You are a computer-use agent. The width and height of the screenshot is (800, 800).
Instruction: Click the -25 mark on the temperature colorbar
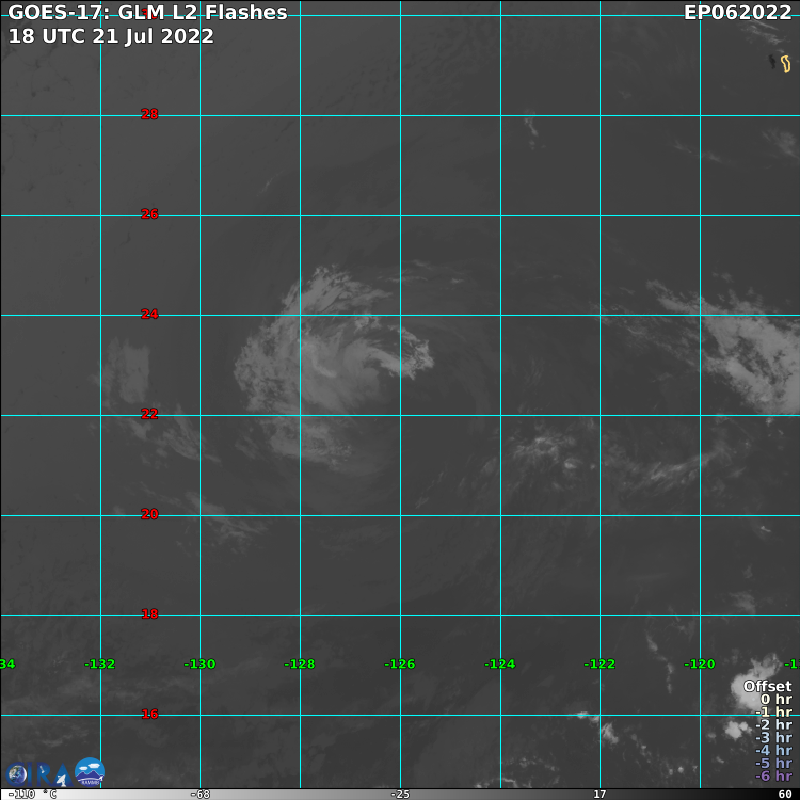[400, 794]
